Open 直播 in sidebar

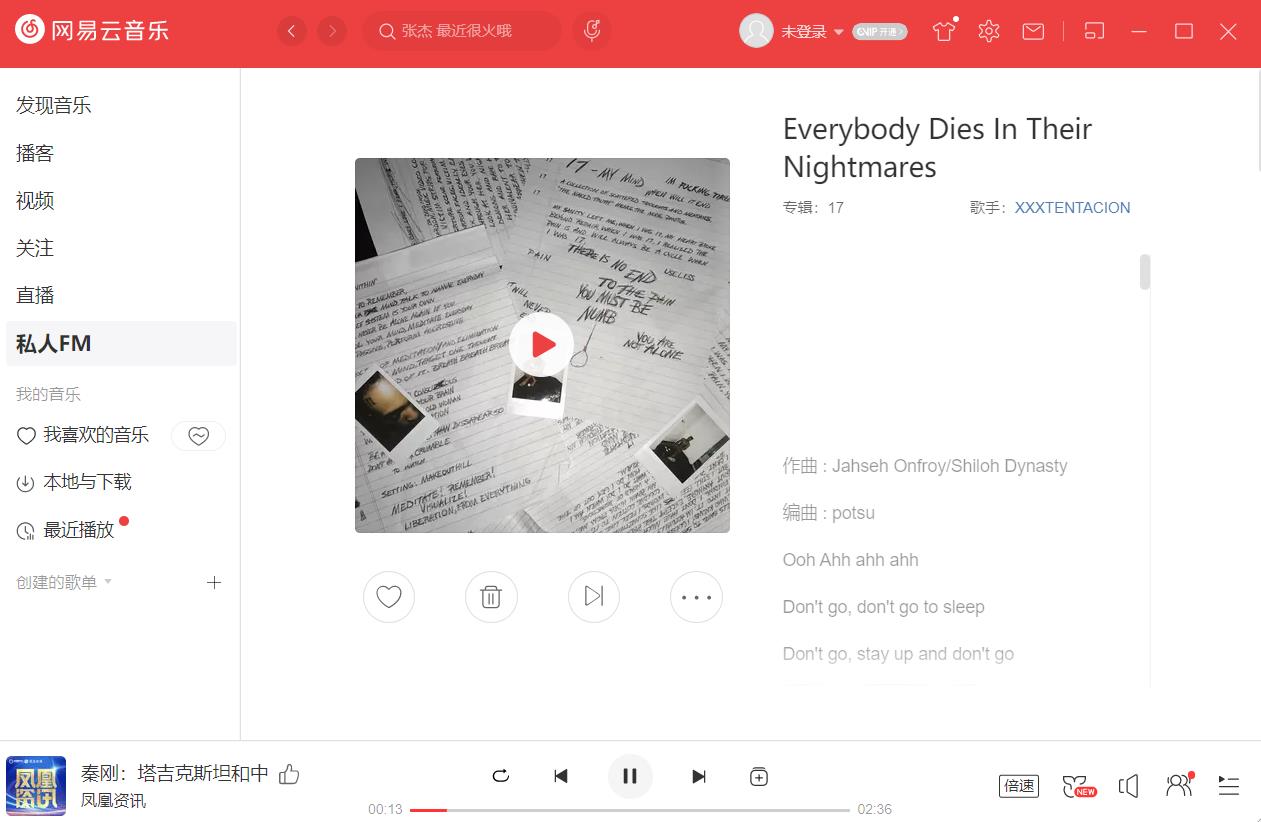35,295
